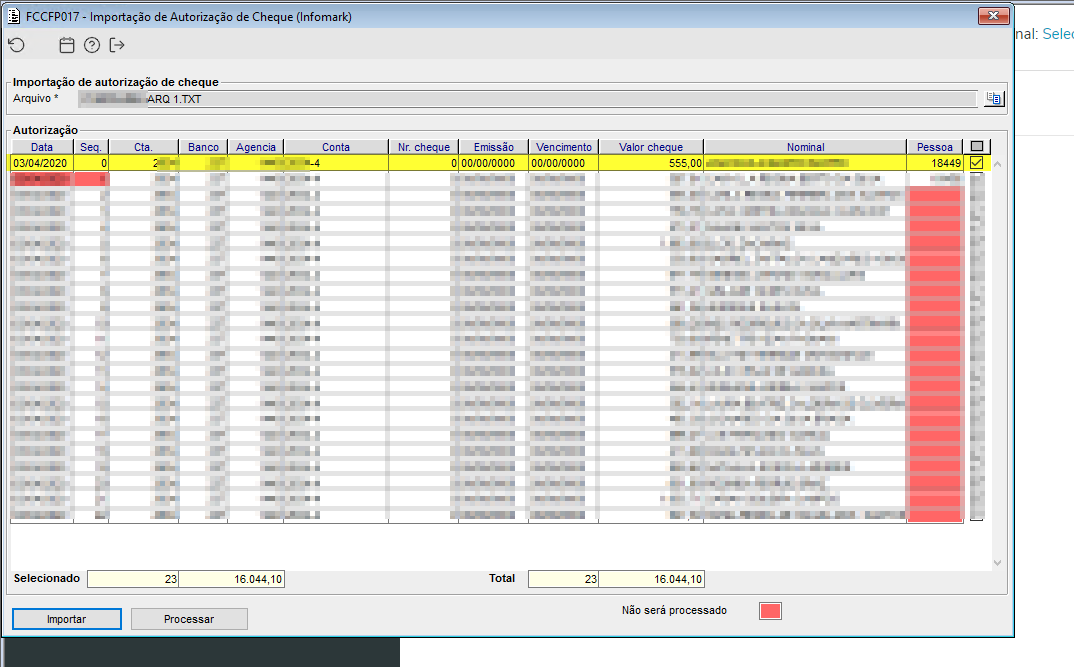The width and height of the screenshot is (1074, 667).
Task: Click the Vencimento 00/00/0000 cell in the highlighted row
Action: coord(564,163)
